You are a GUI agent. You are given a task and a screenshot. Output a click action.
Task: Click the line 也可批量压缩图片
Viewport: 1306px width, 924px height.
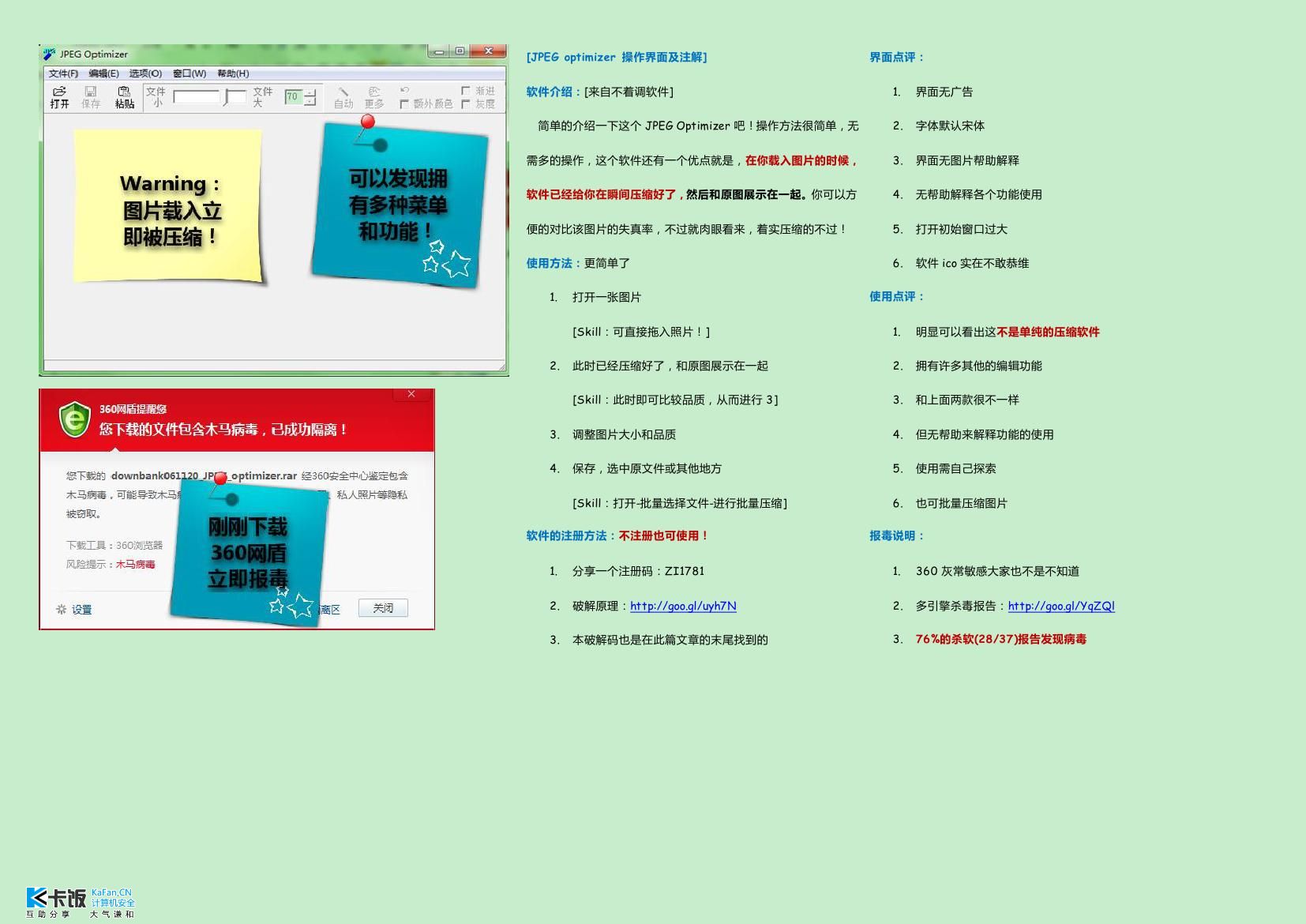(x=961, y=503)
